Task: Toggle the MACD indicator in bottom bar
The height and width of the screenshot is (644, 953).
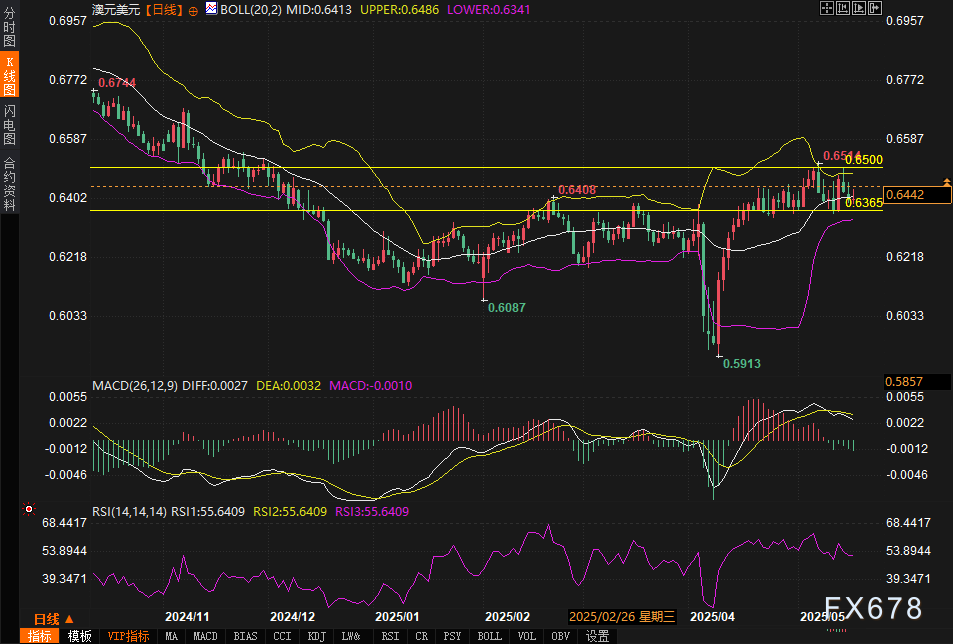Action: pyautogui.click(x=205, y=636)
